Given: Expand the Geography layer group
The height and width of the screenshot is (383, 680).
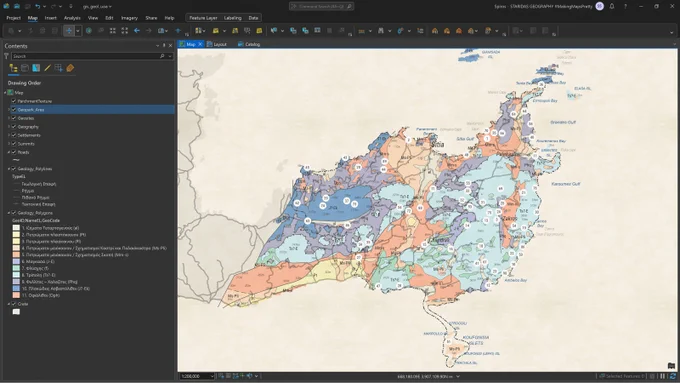Looking at the screenshot, I should [9, 127].
